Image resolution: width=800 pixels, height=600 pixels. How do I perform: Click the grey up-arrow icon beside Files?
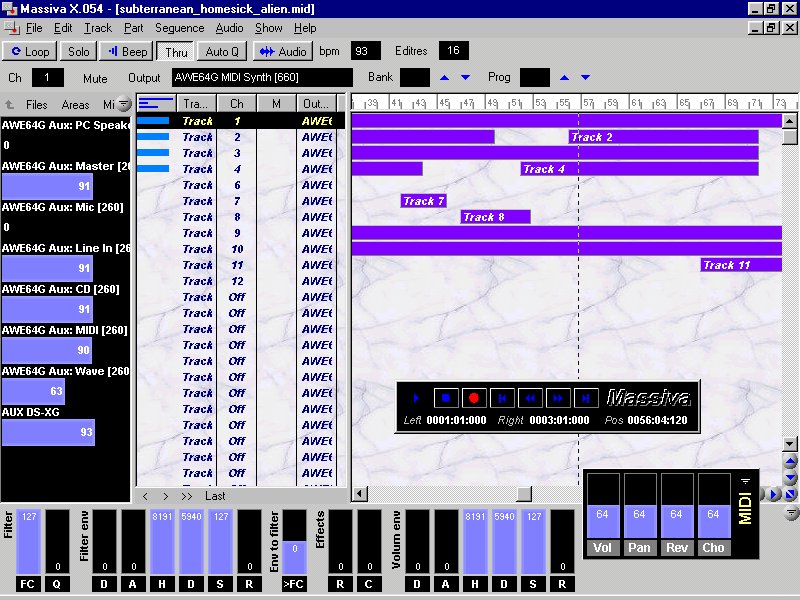(10, 105)
